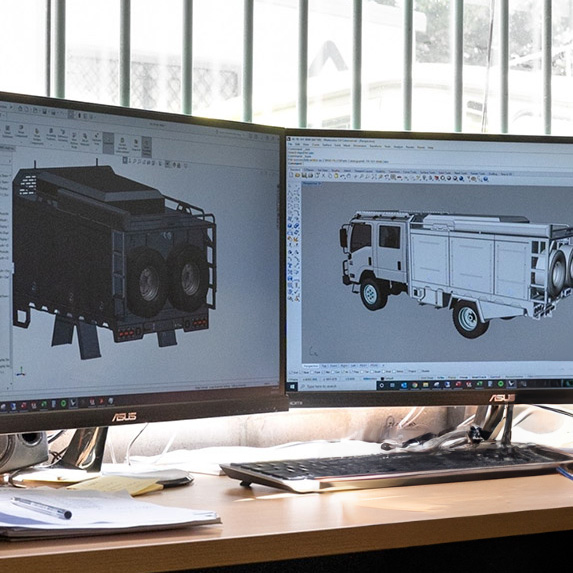573x573 pixels.
Task: Toggle Gumball in Rhino status bar
Action: click(495, 377)
